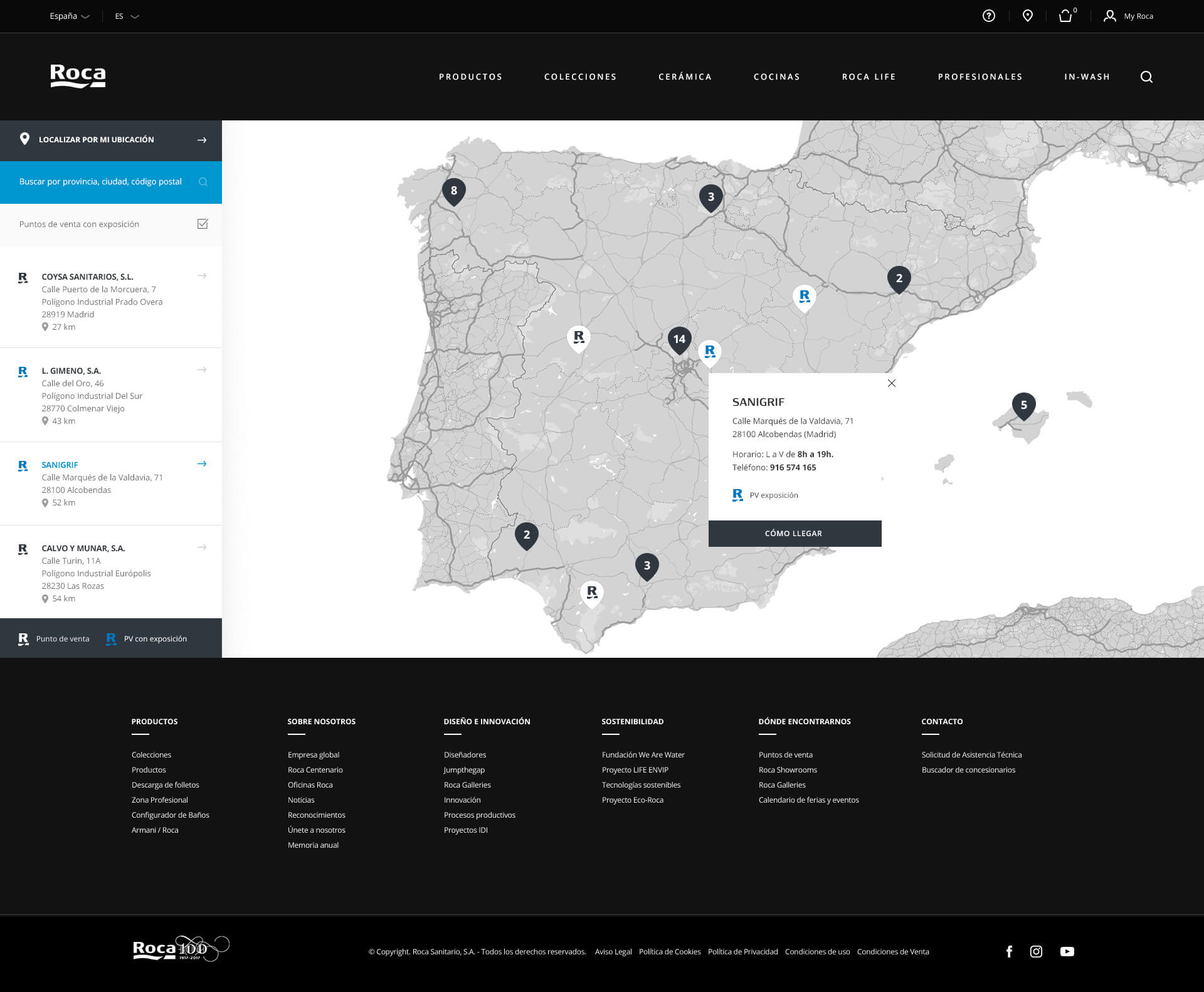Click the blue arrow next to SANIGRIF
1204x992 pixels.
(x=202, y=464)
